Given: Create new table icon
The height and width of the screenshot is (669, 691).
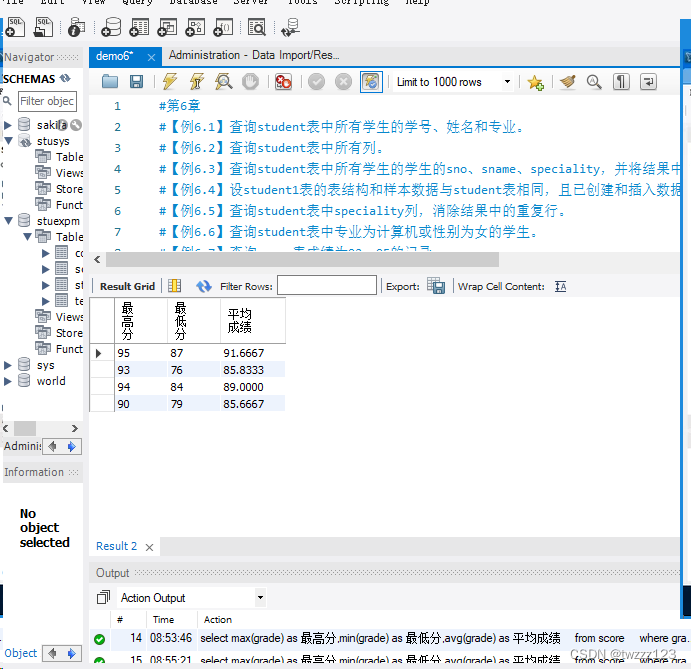Looking at the screenshot, I should [139, 27].
